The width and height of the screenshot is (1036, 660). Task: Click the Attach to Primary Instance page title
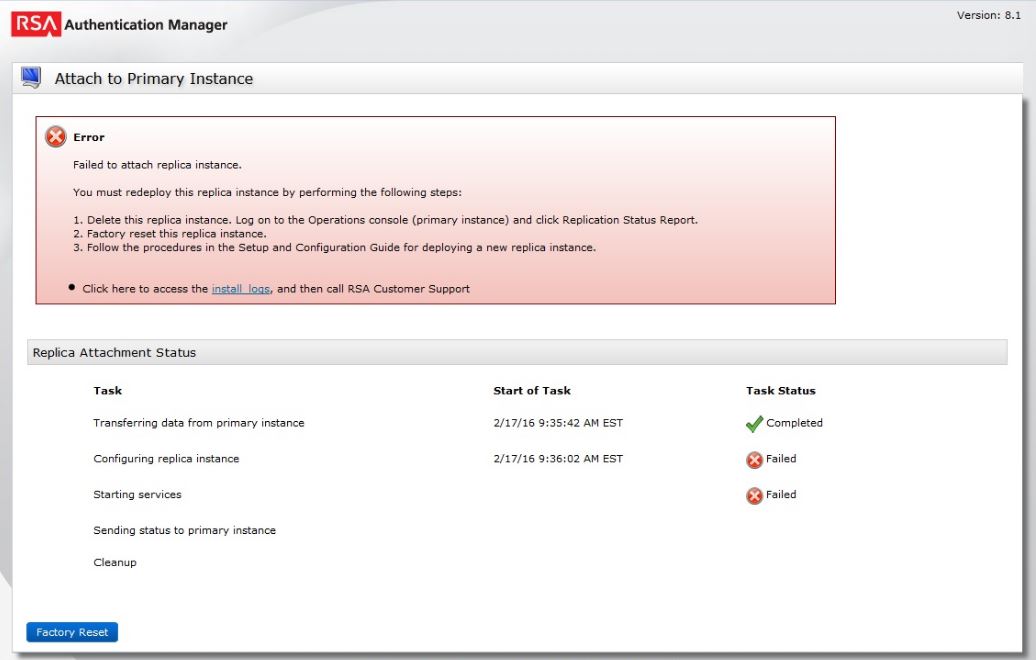tap(154, 79)
